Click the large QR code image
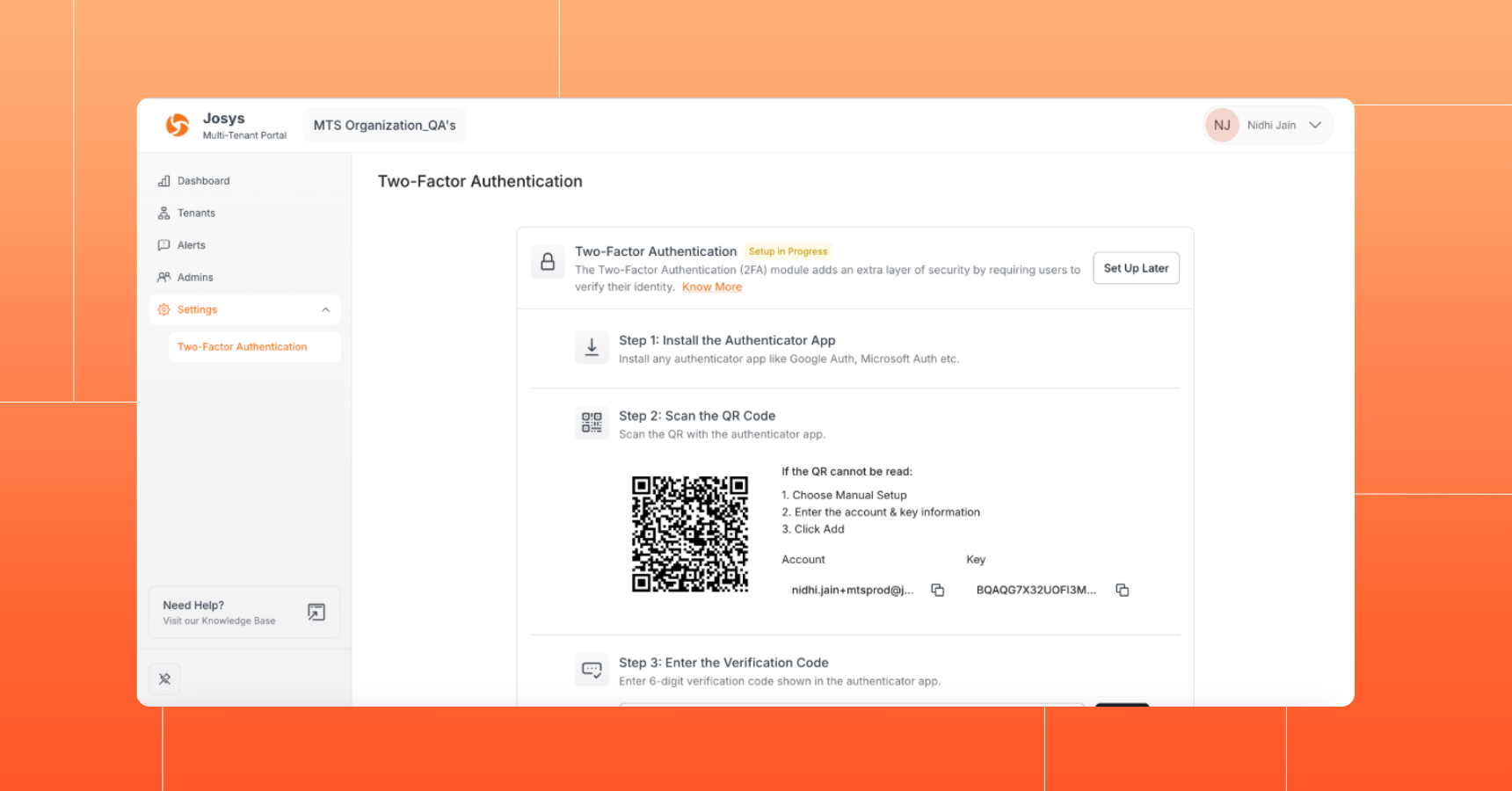The image size is (1512, 791). click(x=690, y=534)
